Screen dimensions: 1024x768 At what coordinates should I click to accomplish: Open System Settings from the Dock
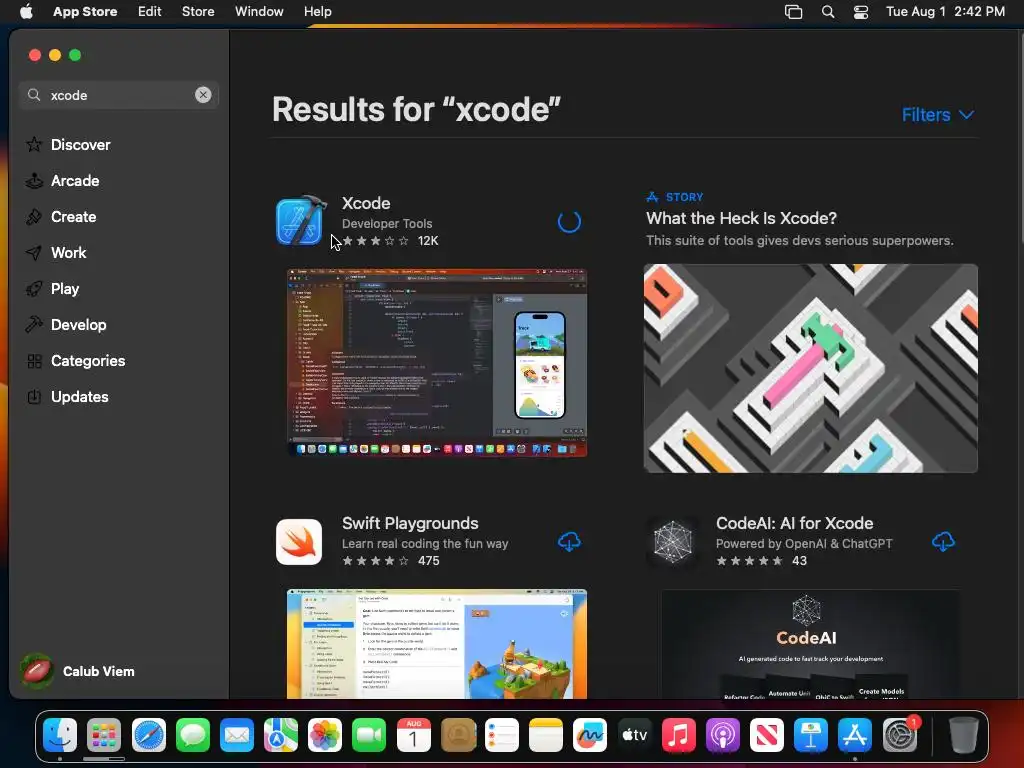point(900,735)
